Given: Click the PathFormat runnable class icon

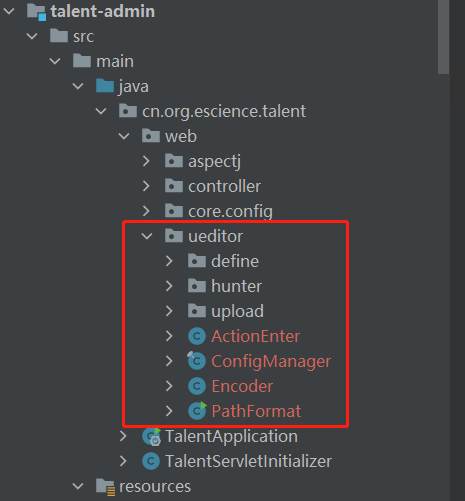Looking at the screenshot, I should coord(197,411).
